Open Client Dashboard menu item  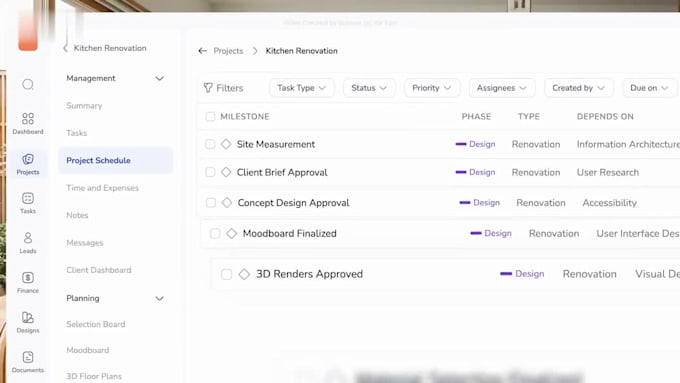tap(99, 270)
